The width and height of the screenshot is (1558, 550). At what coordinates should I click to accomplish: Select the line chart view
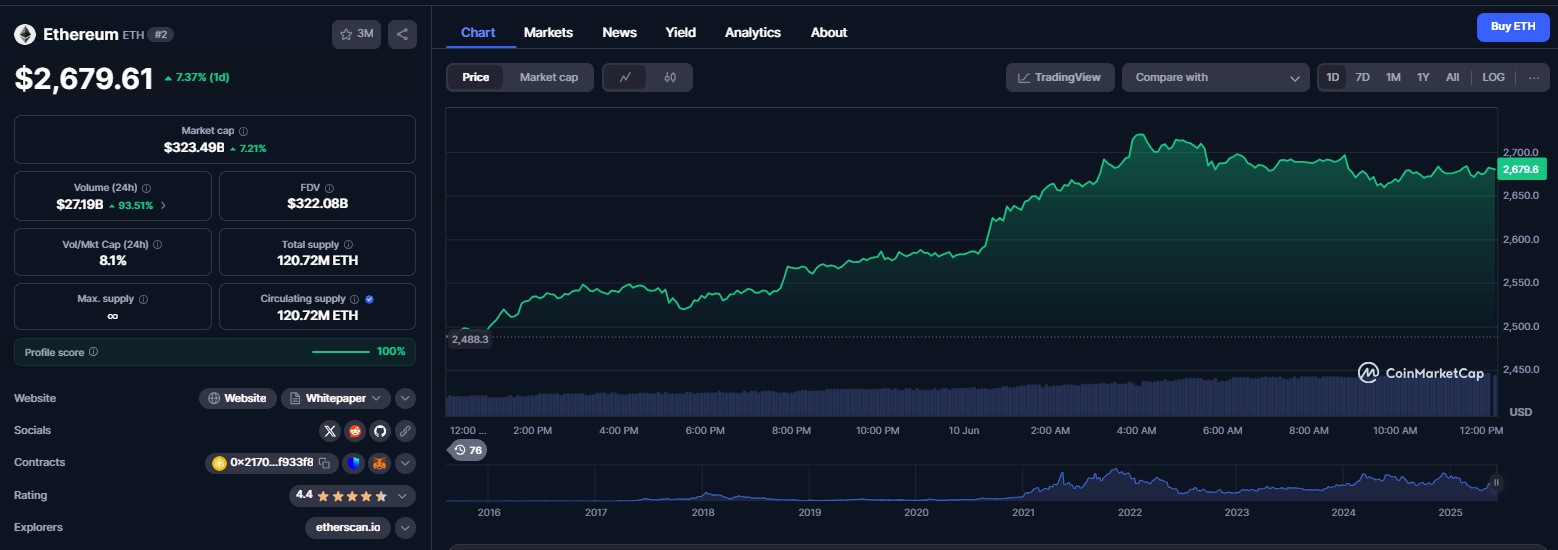coord(625,77)
